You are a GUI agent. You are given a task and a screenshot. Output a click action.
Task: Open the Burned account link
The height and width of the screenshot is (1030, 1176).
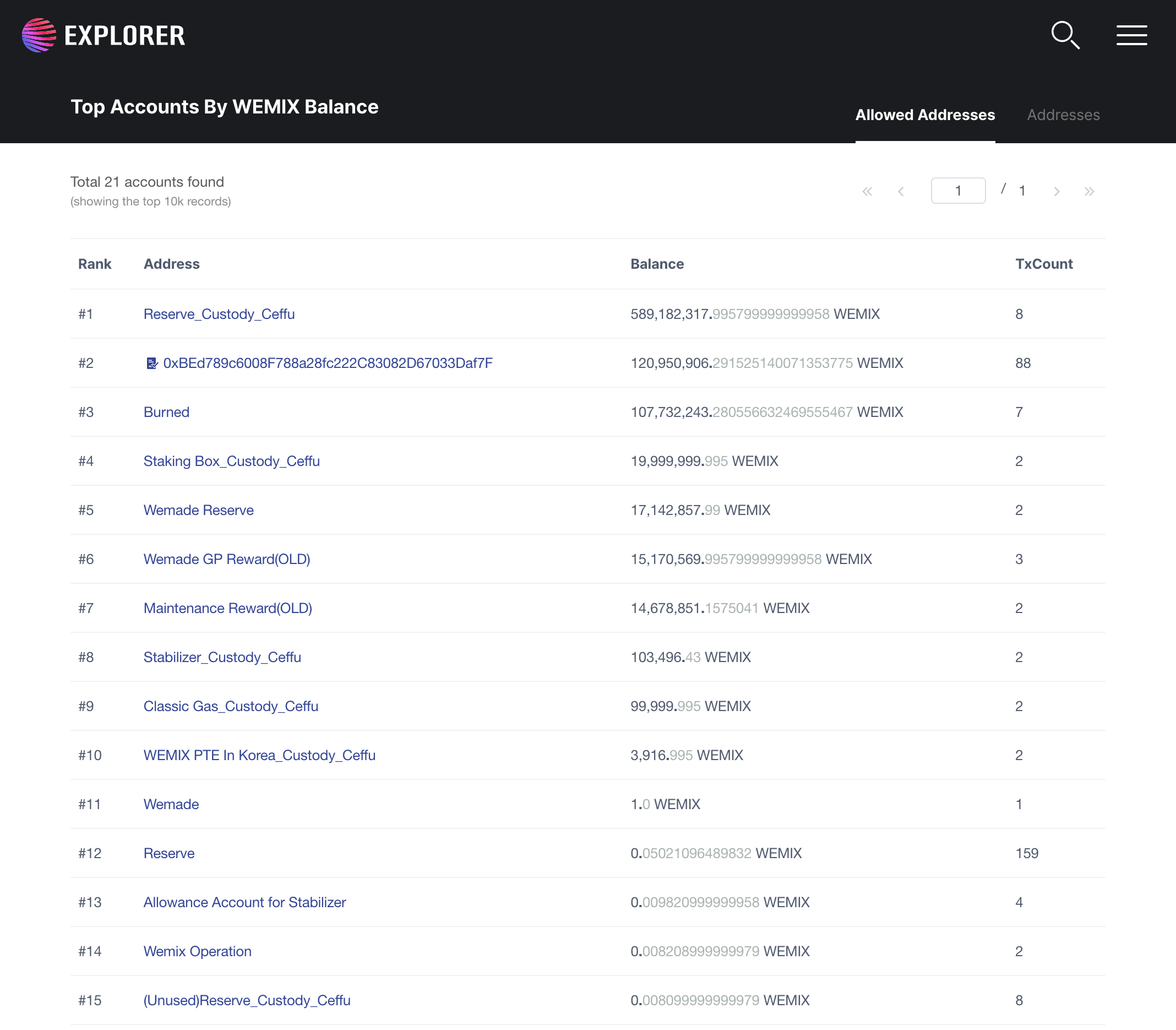166,412
